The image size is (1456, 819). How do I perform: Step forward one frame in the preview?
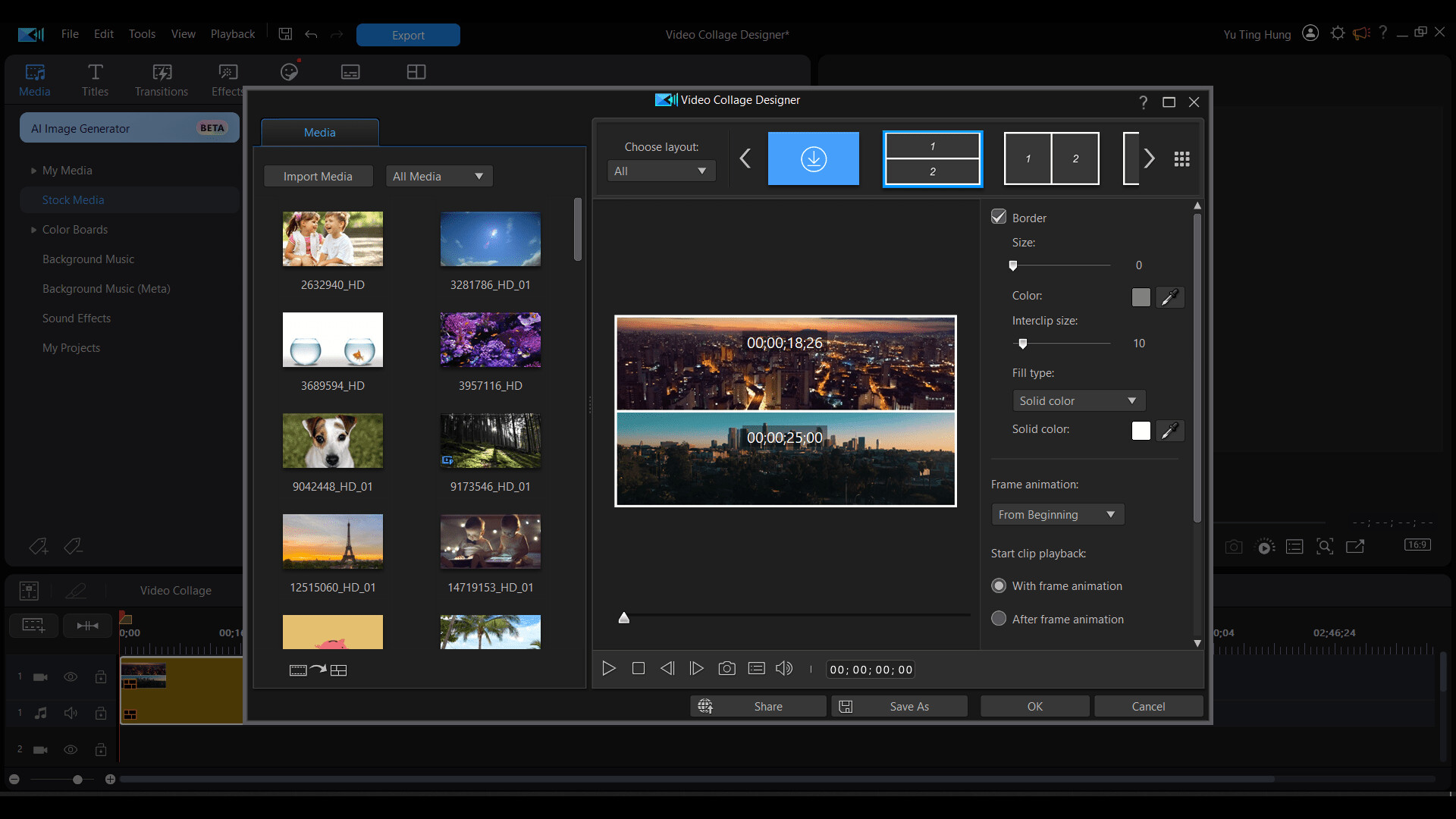tap(696, 668)
